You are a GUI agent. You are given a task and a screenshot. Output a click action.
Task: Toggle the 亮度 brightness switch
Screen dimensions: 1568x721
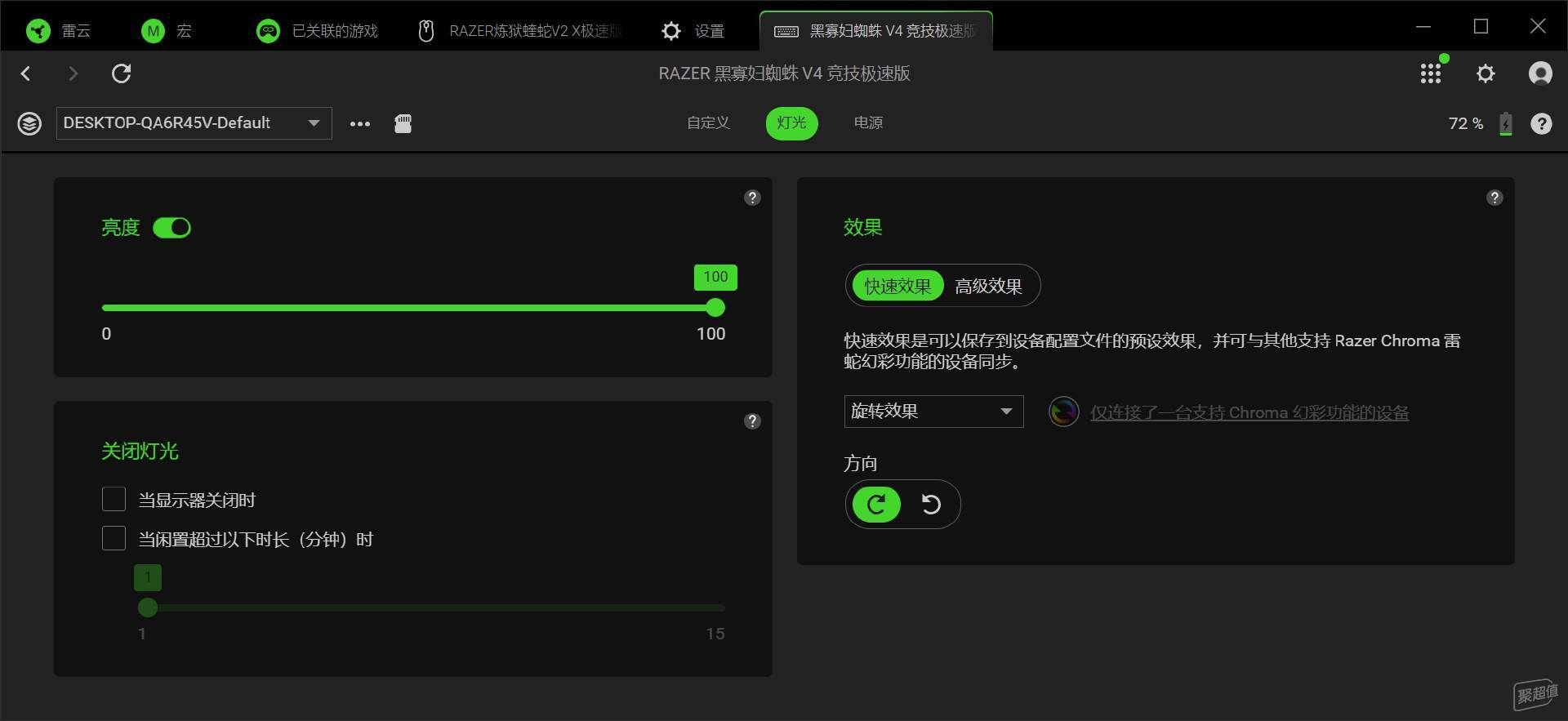coord(171,228)
